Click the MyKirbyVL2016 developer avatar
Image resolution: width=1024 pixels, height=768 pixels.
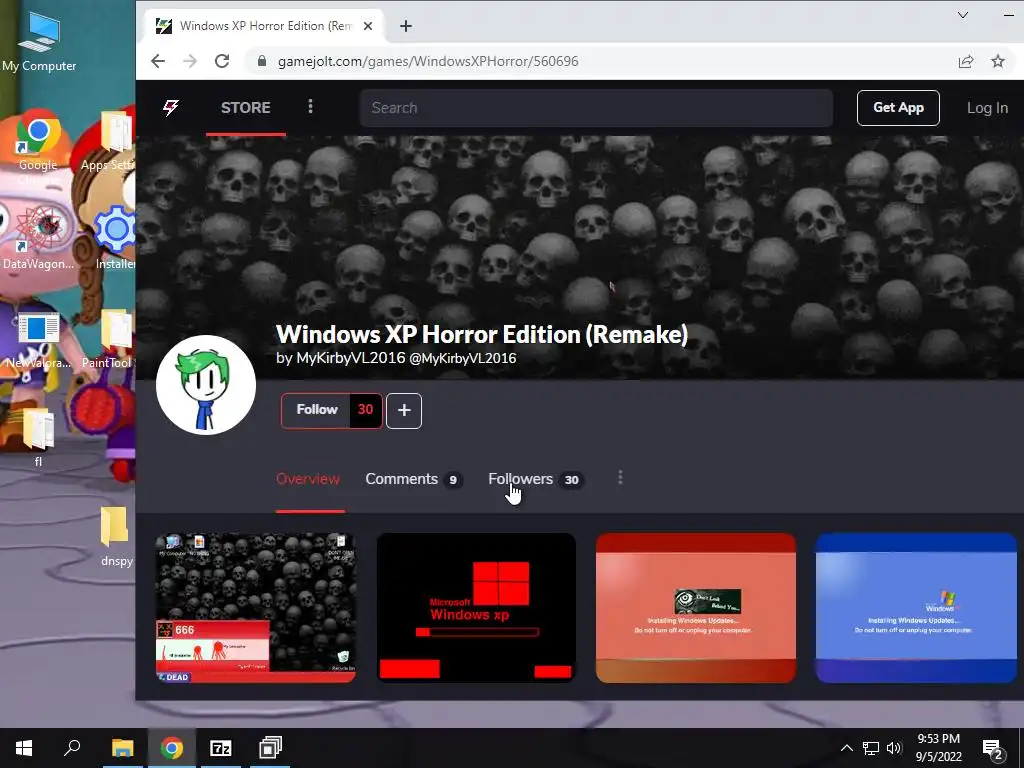click(206, 385)
